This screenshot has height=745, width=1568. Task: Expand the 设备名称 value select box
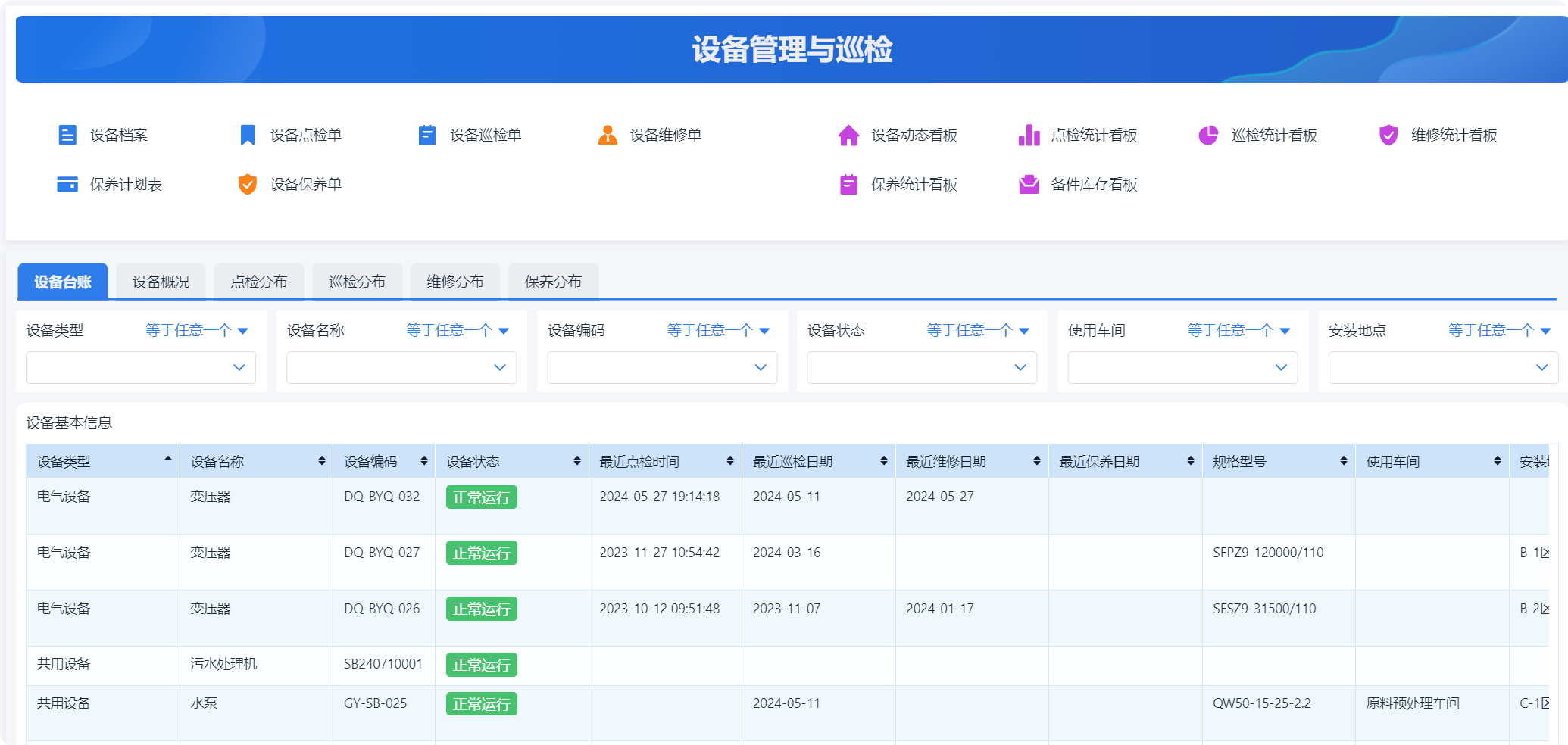401,367
